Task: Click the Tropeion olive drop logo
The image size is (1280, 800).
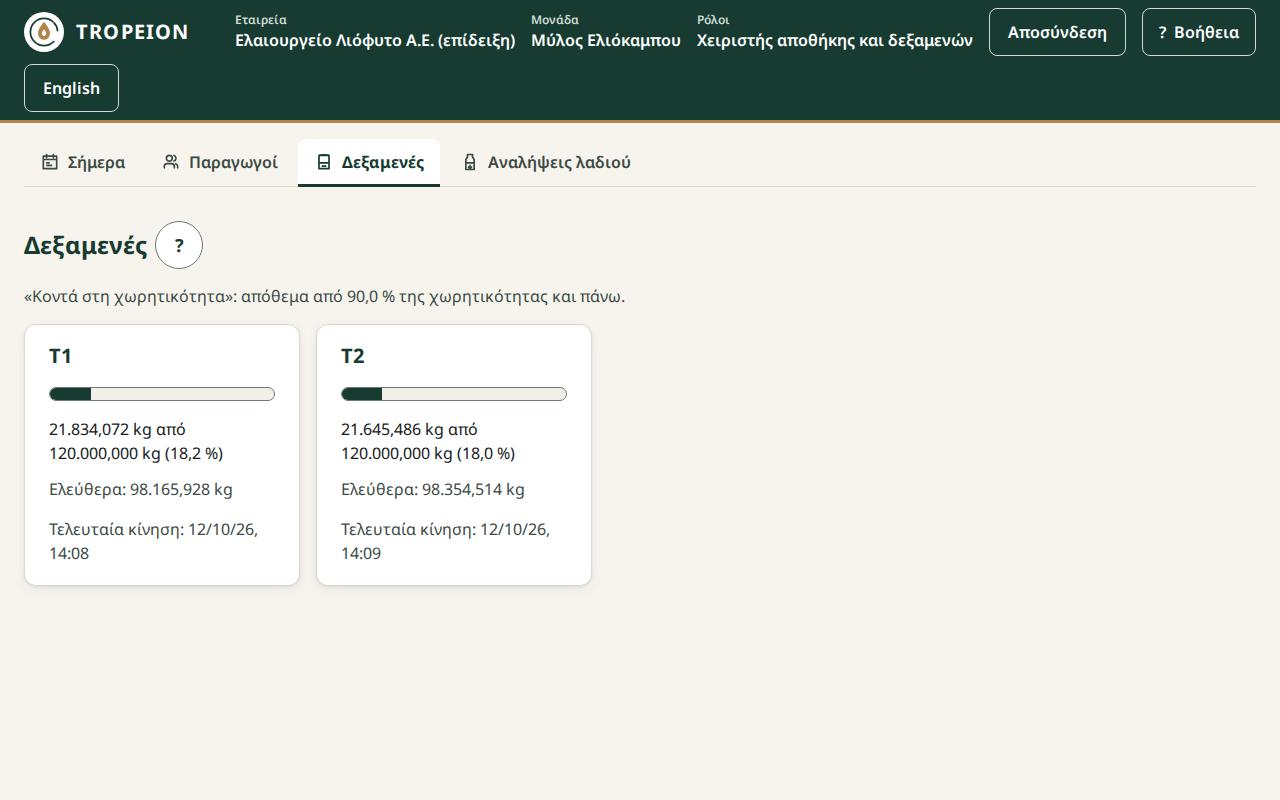Action: point(44,32)
